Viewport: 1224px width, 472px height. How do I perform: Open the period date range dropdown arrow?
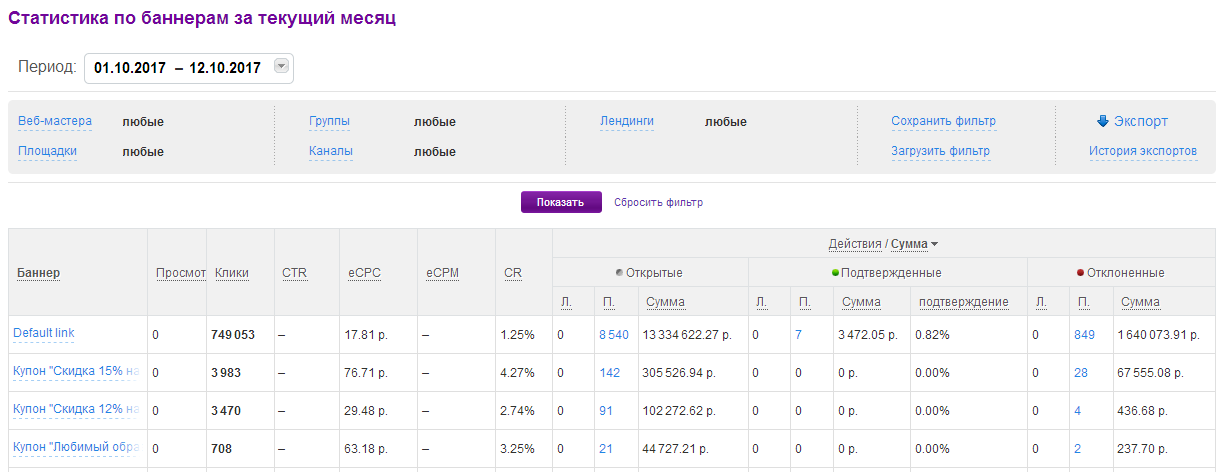tap(281, 67)
